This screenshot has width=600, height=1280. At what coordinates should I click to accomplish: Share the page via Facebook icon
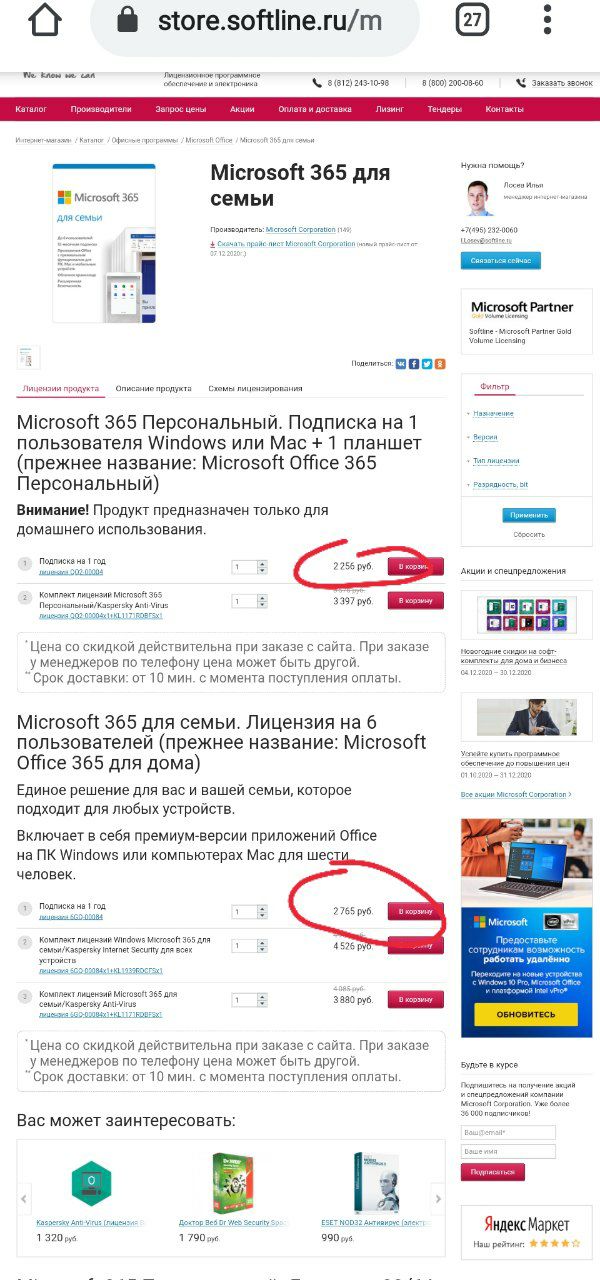point(414,364)
